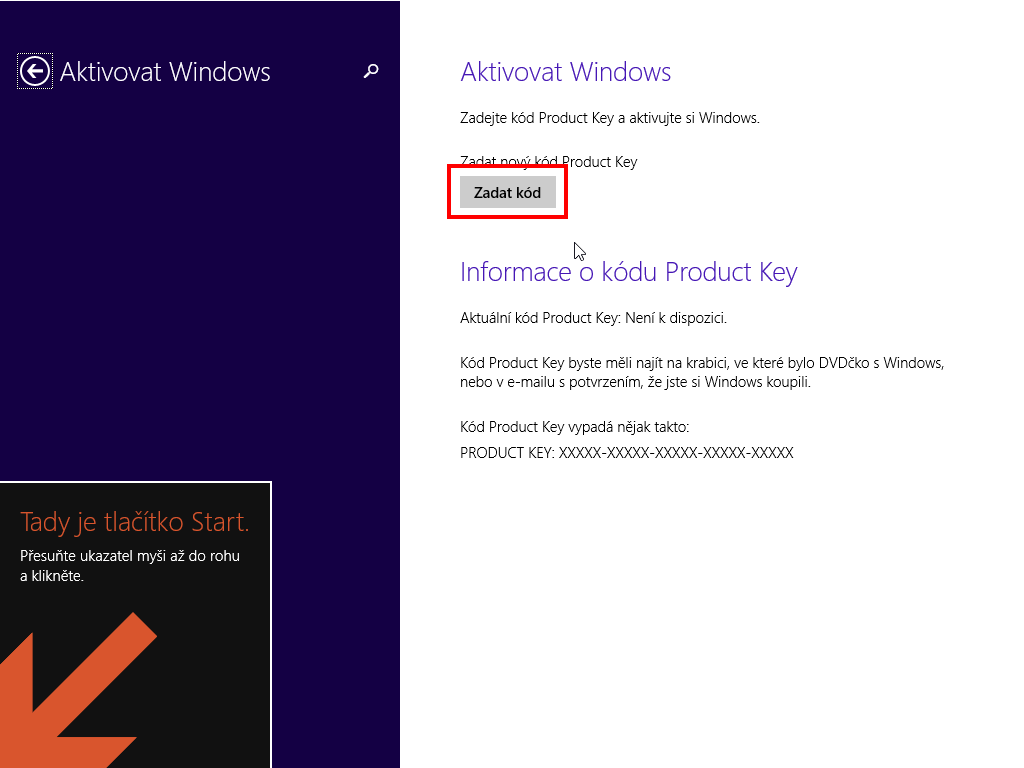Click paragraph about DVDčko s Windows box
This screenshot has width=1024, height=768.
tap(702, 372)
